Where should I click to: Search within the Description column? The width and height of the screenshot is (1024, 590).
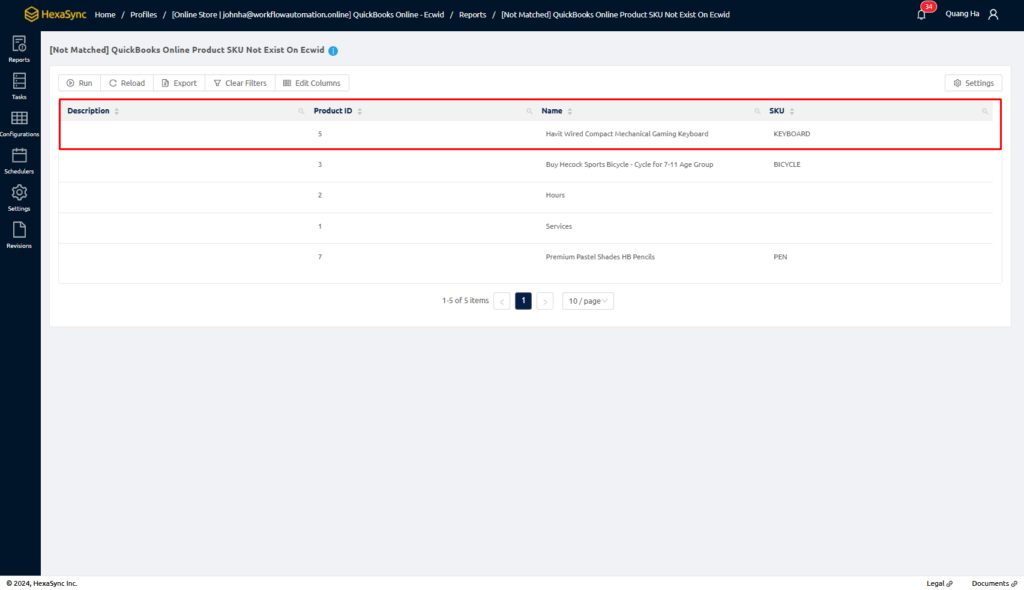pos(301,111)
